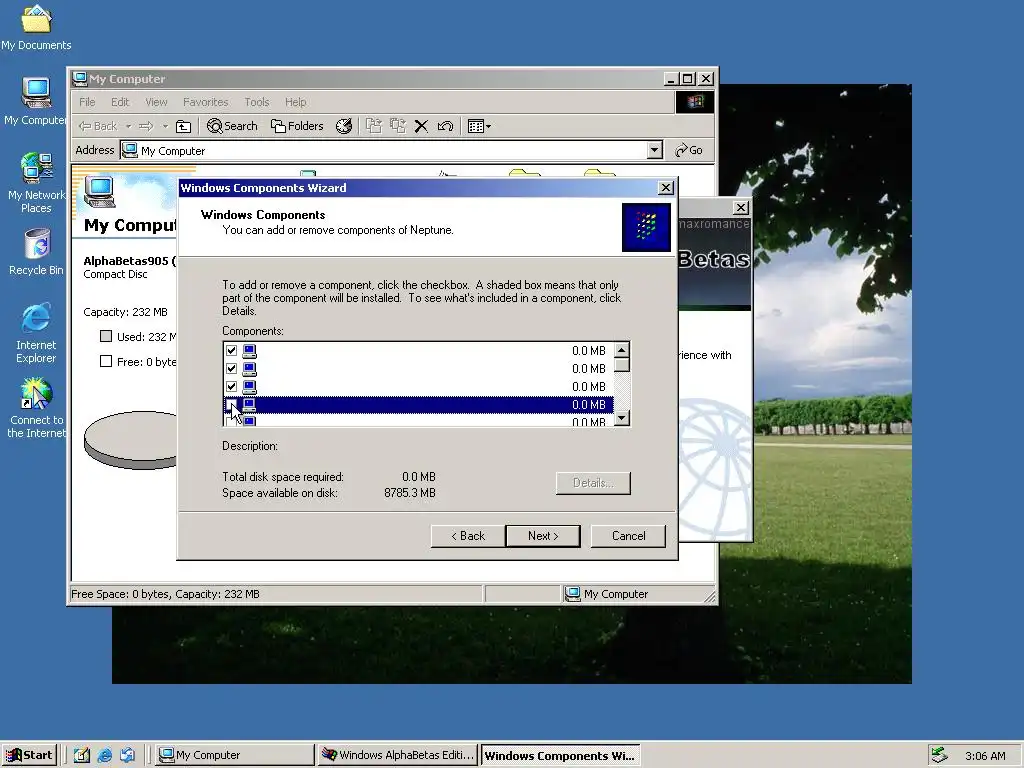Open the View menu
Image resolution: width=1024 pixels, height=768 pixels.
[156, 102]
